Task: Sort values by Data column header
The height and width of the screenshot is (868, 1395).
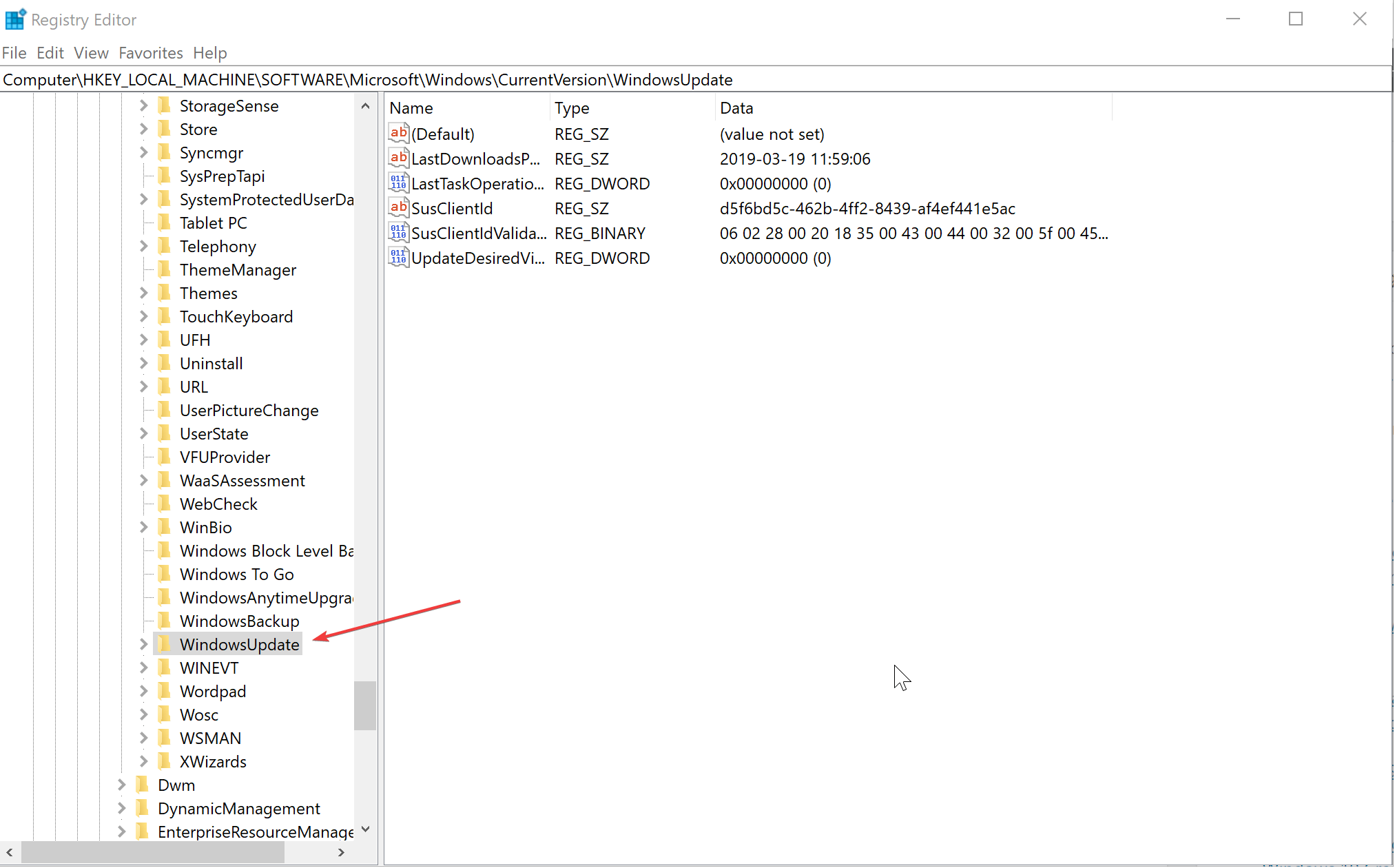Action: [913, 108]
